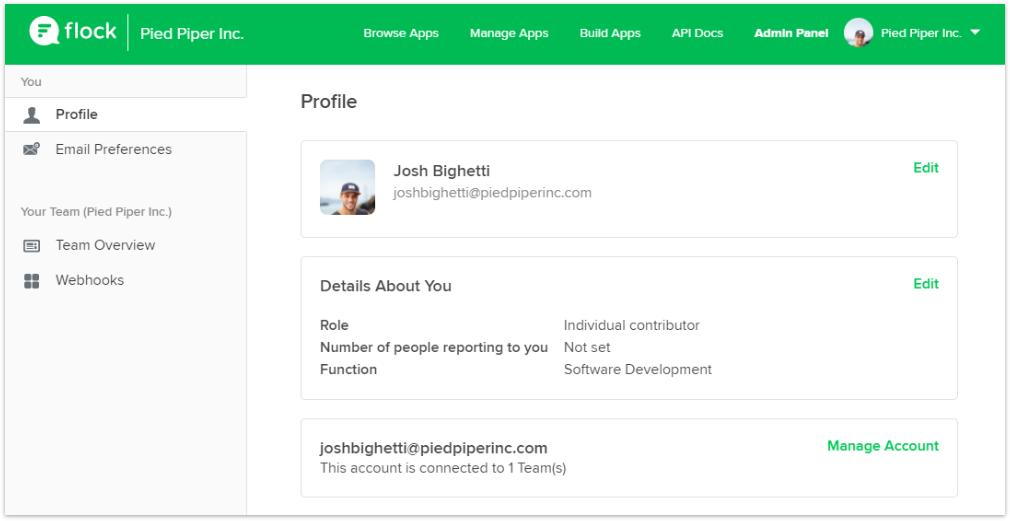Click the Role label
This screenshot has height=521, width=1010.
[x=334, y=326]
